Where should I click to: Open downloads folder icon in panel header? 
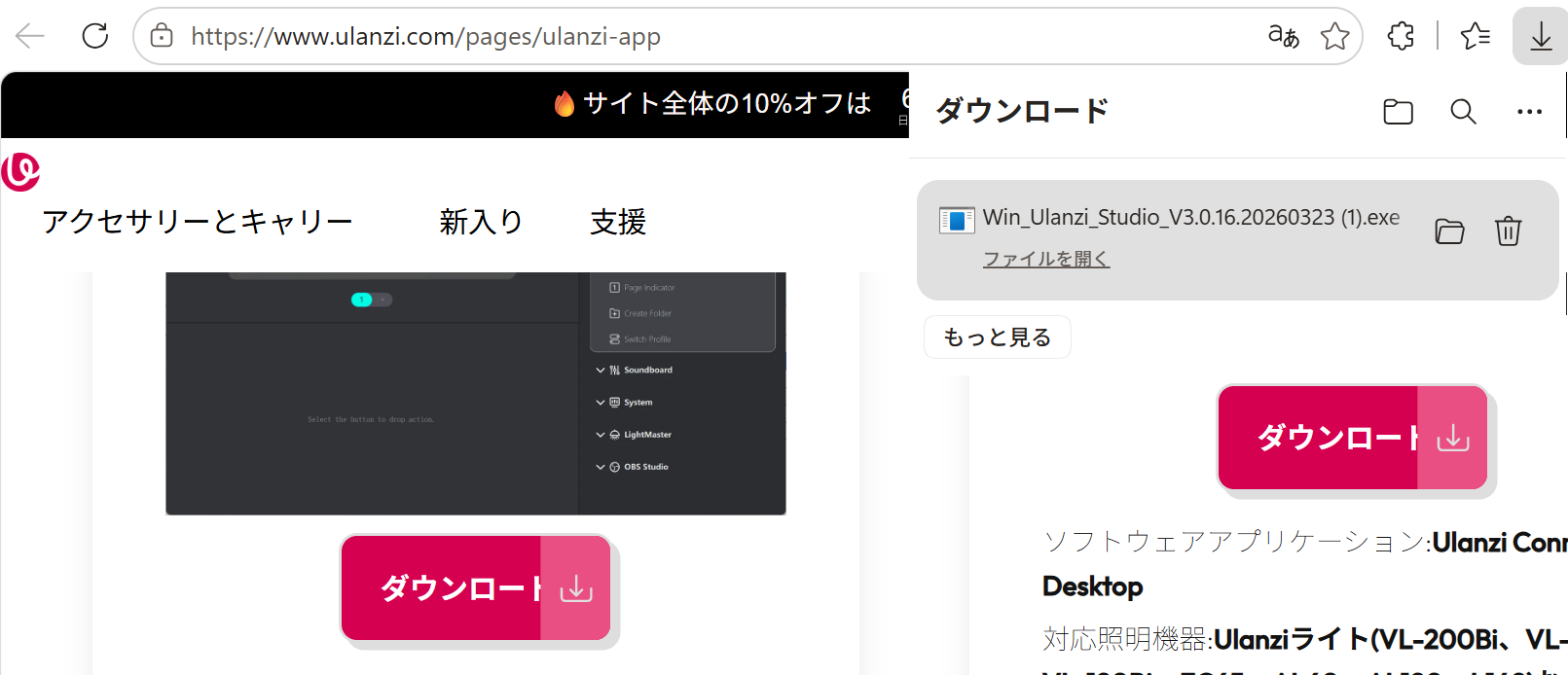pos(1399,112)
